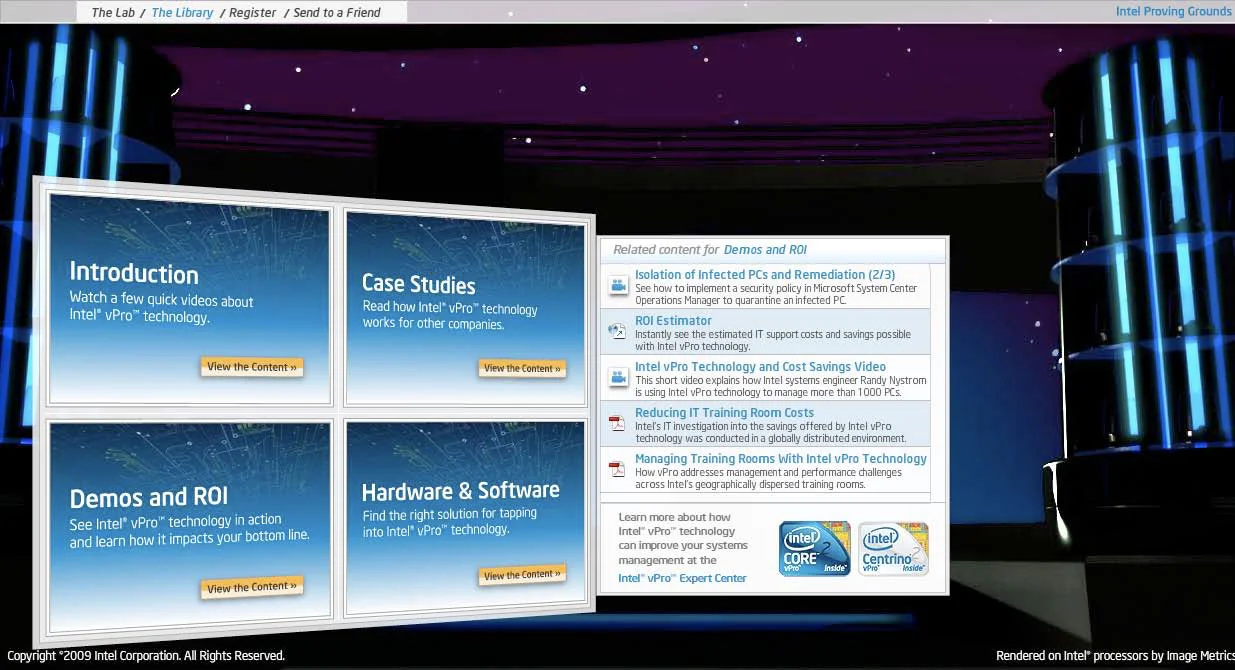Open The Lab menu item

point(113,12)
